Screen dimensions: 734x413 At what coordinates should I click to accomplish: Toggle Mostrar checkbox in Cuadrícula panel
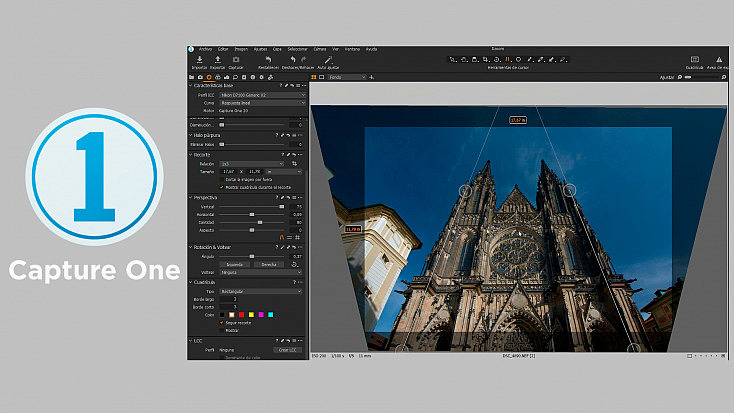[x=221, y=331]
